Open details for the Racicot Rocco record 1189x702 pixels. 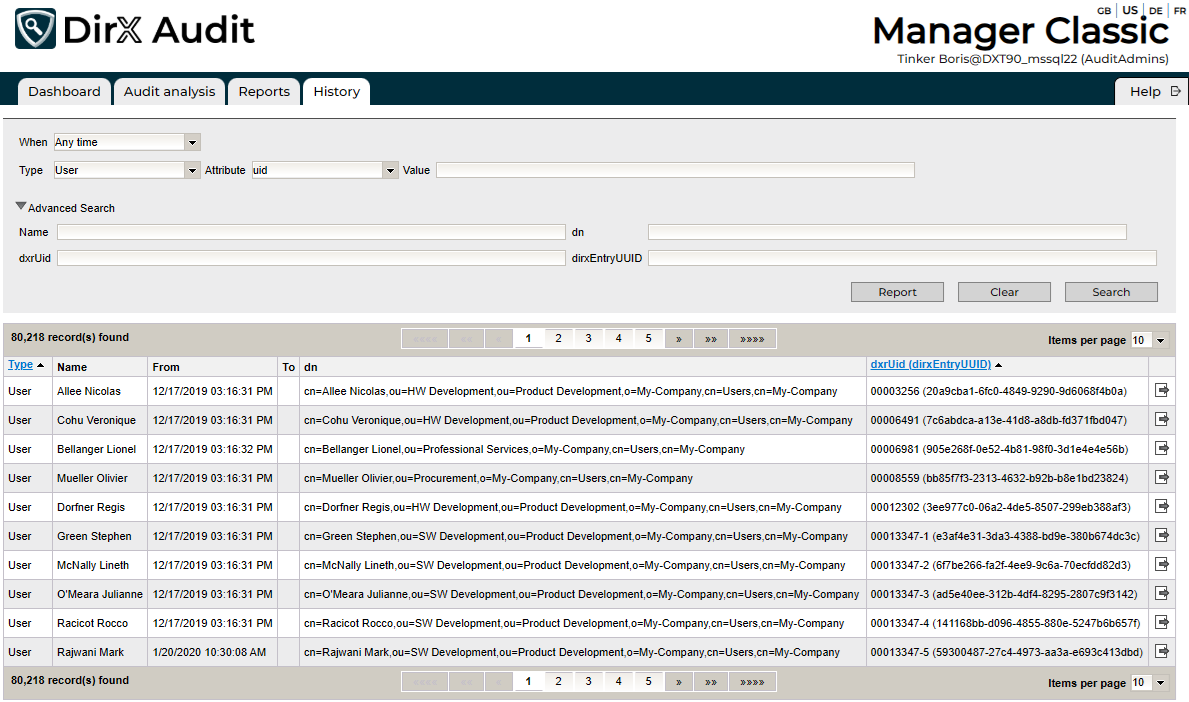pos(1161,622)
